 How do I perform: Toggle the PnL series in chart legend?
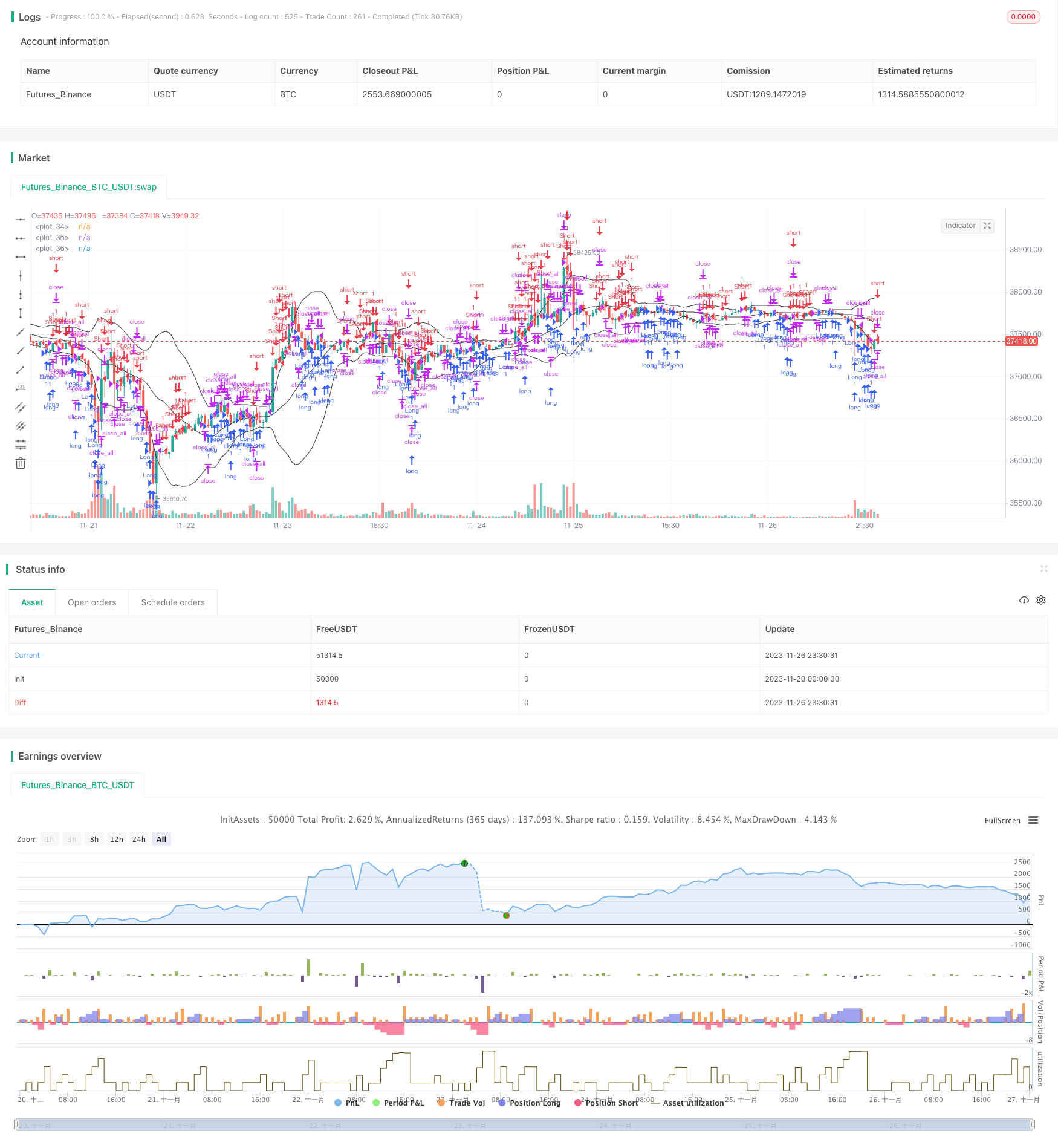(346, 1103)
